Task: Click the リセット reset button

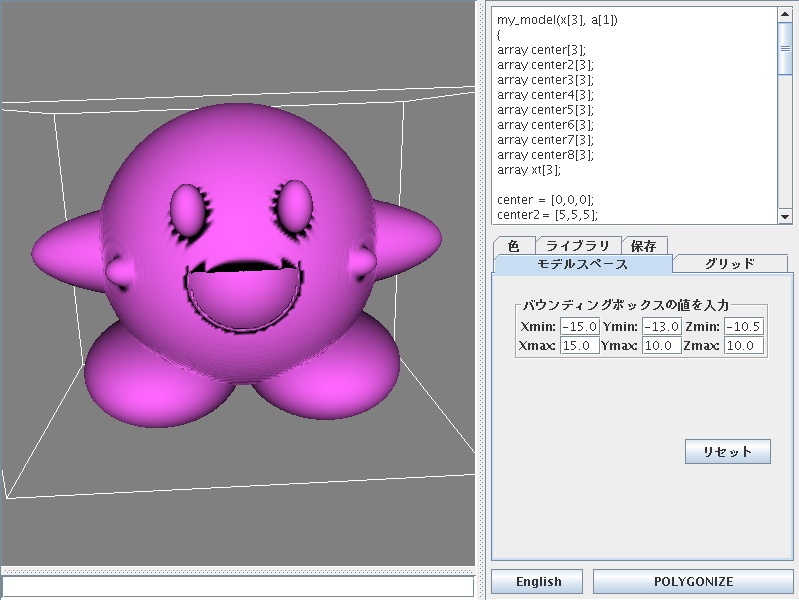Action: [728, 452]
